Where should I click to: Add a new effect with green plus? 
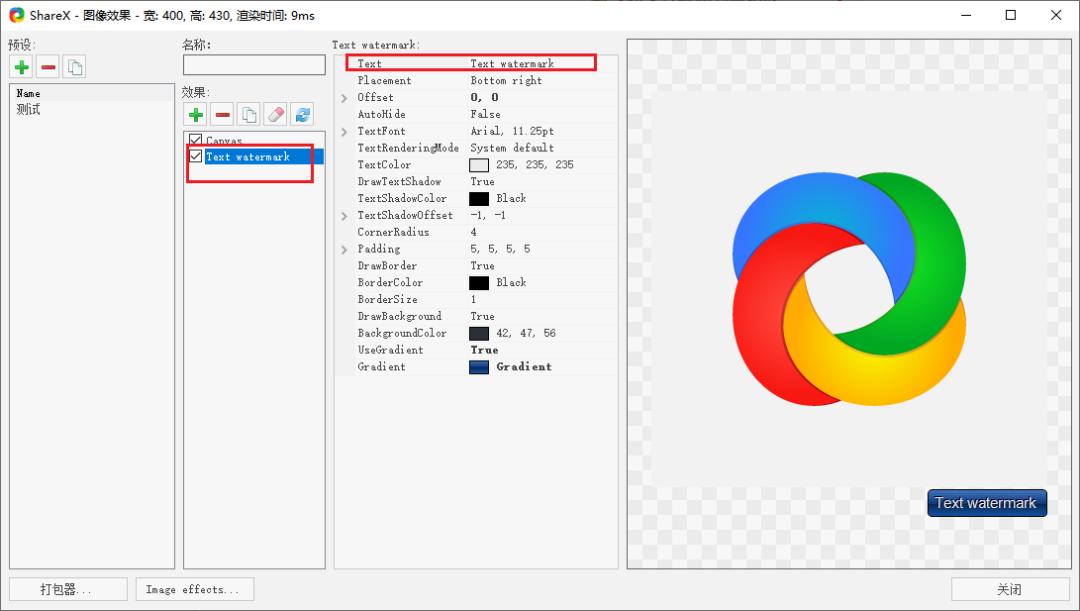(195, 115)
